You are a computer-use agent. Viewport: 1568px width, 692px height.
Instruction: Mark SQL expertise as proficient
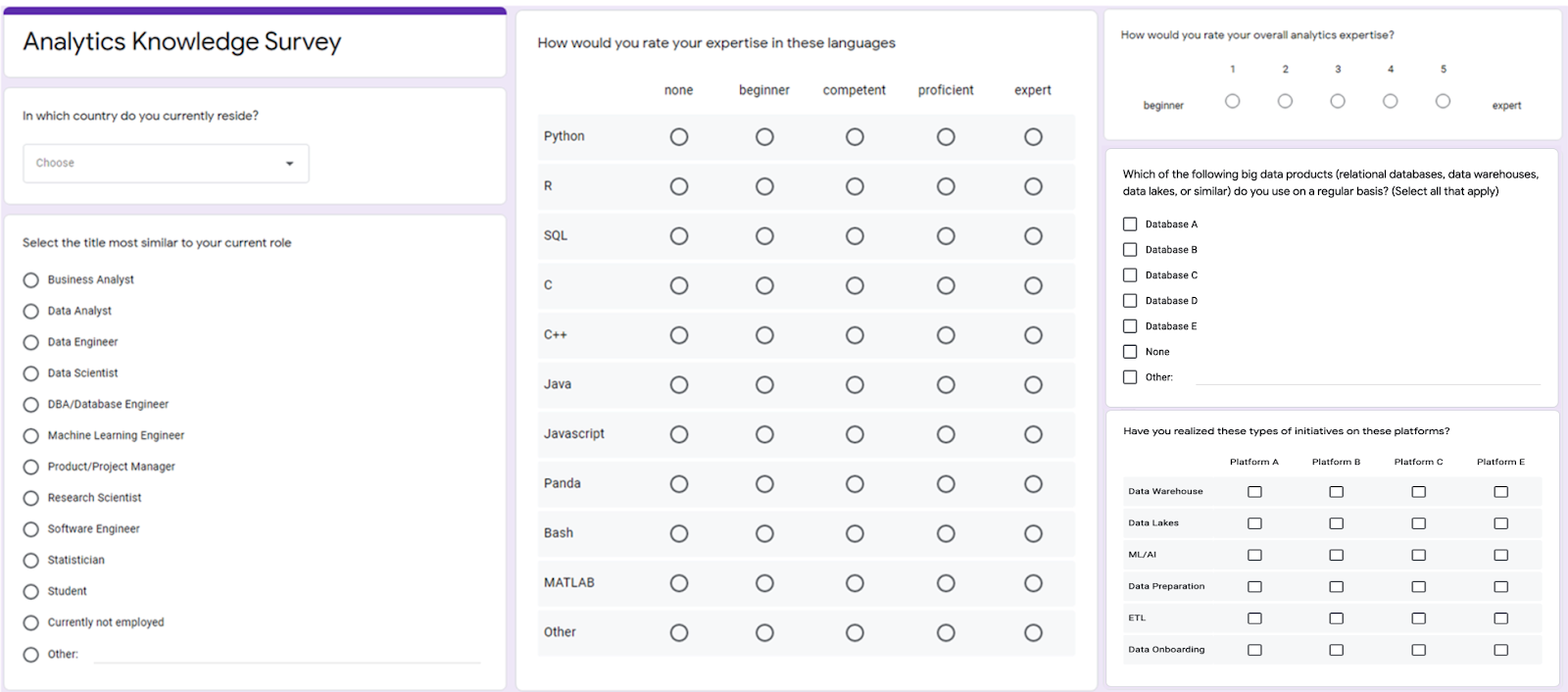pos(945,236)
